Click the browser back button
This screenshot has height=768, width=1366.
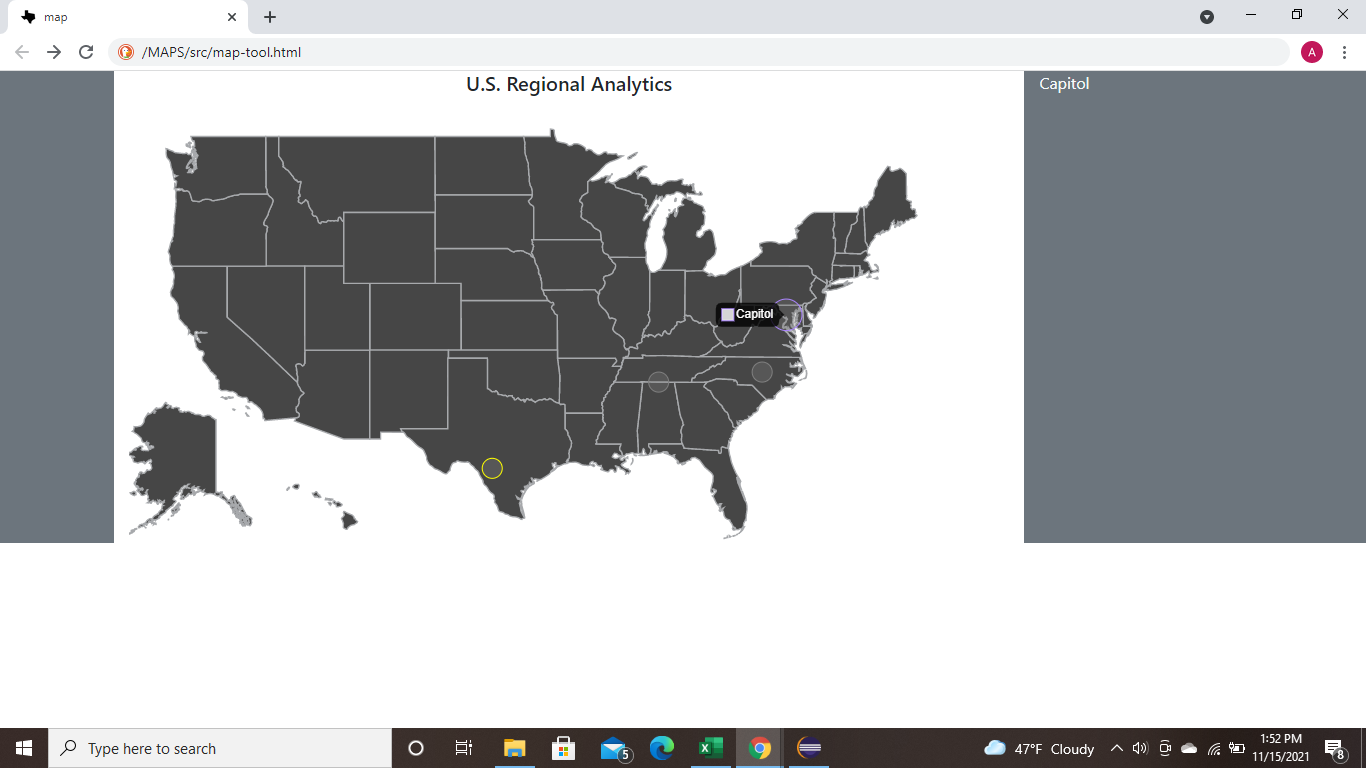point(21,52)
